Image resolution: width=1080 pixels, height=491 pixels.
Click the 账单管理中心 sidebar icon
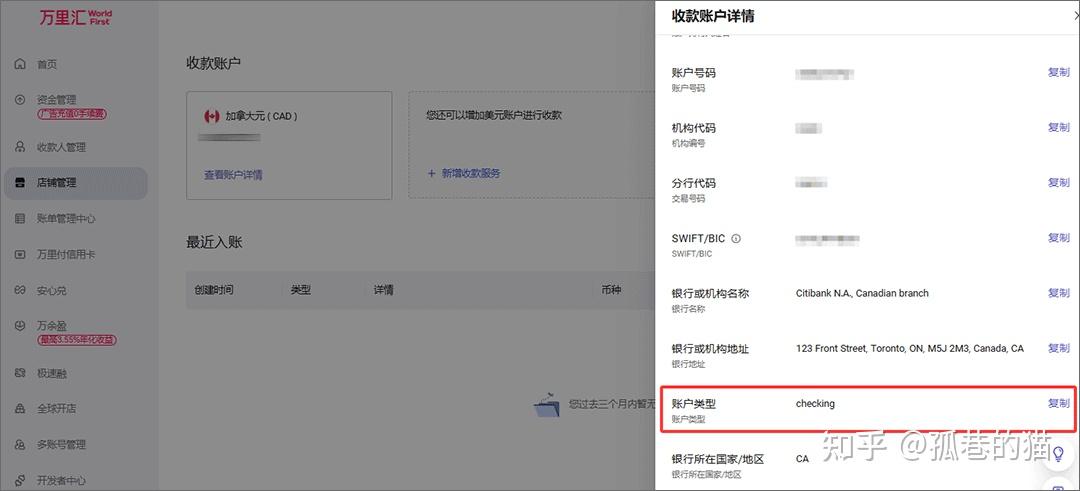click(x=20, y=218)
